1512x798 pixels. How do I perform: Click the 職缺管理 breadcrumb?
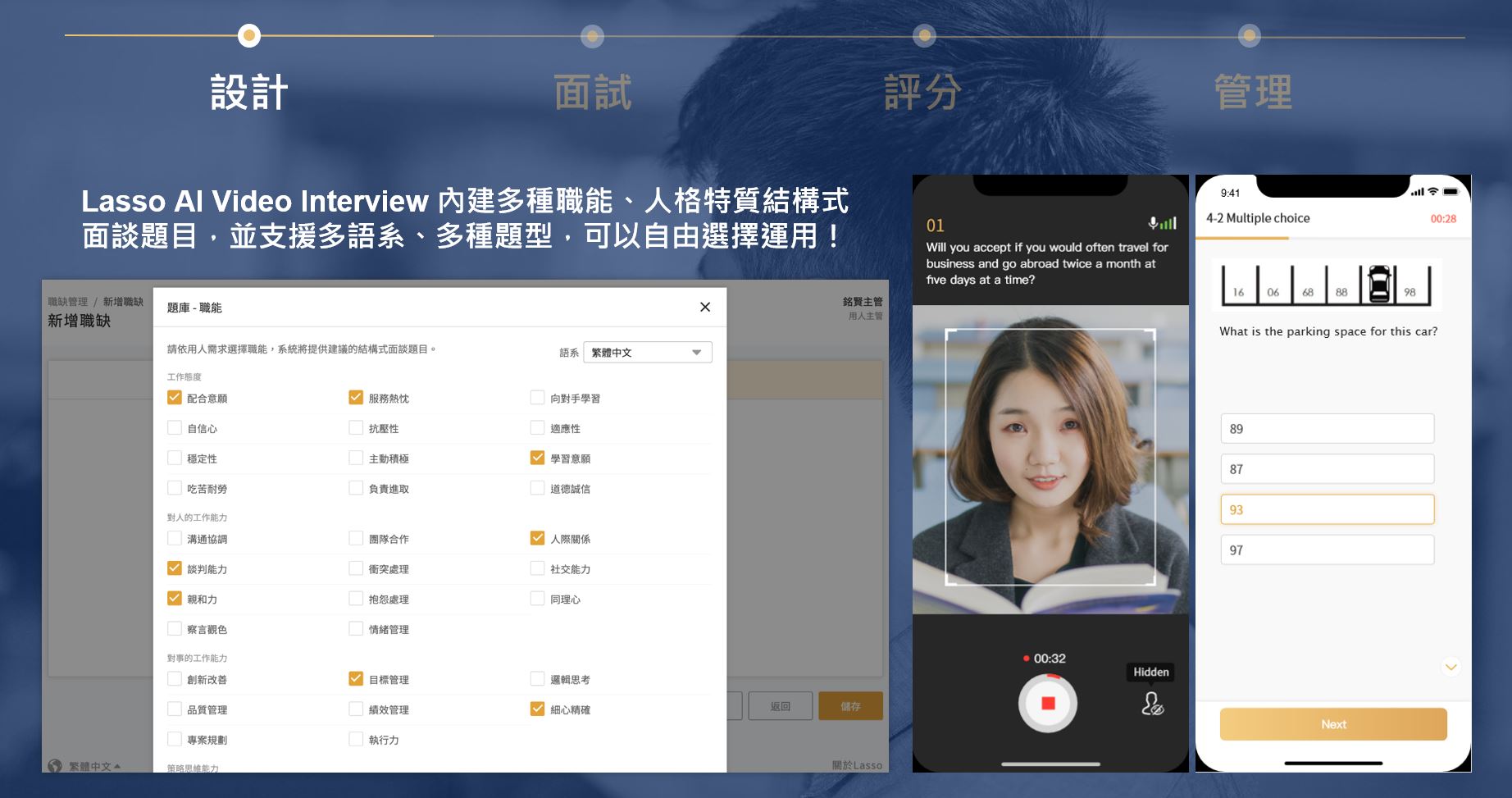click(67, 302)
